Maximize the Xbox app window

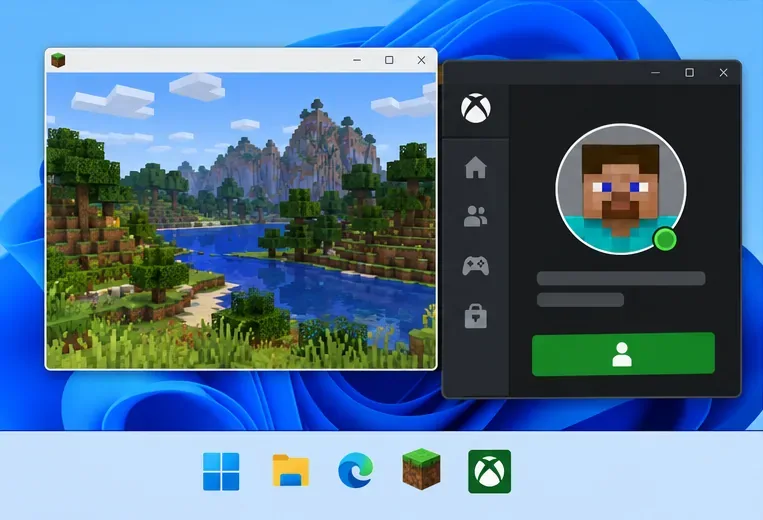[690, 72]
